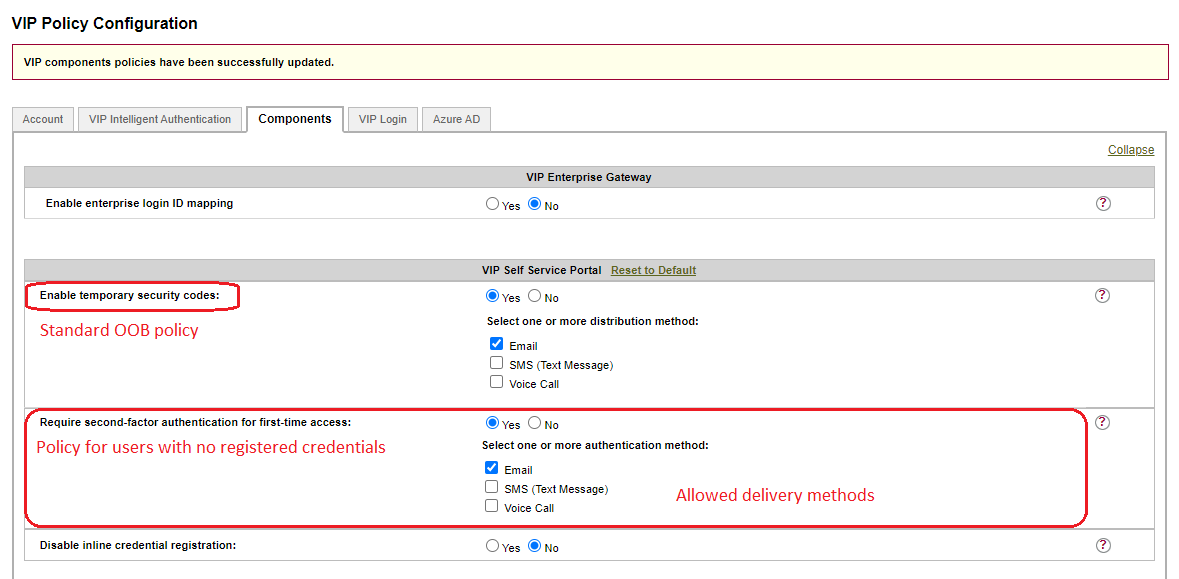This screenshot has height=579, width=1179.
Task: Check Voice Call under distribution method
Action: 497,382
